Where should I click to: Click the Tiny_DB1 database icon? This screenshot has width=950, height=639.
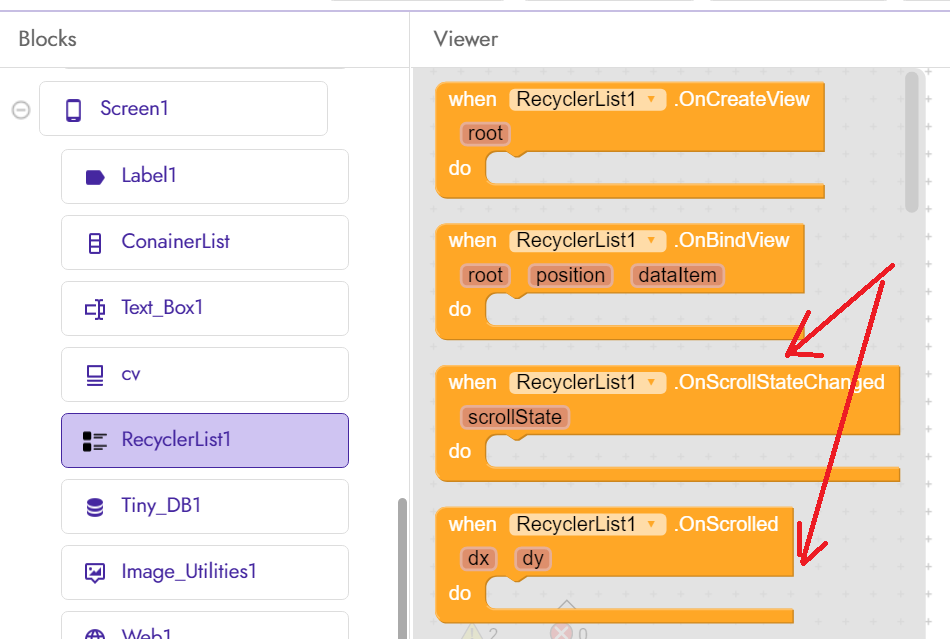point(93,506)
